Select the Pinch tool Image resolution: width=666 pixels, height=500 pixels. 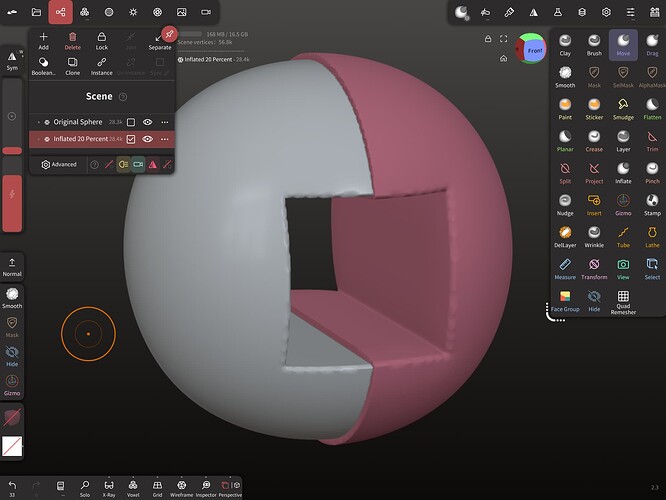coord(652,173)
